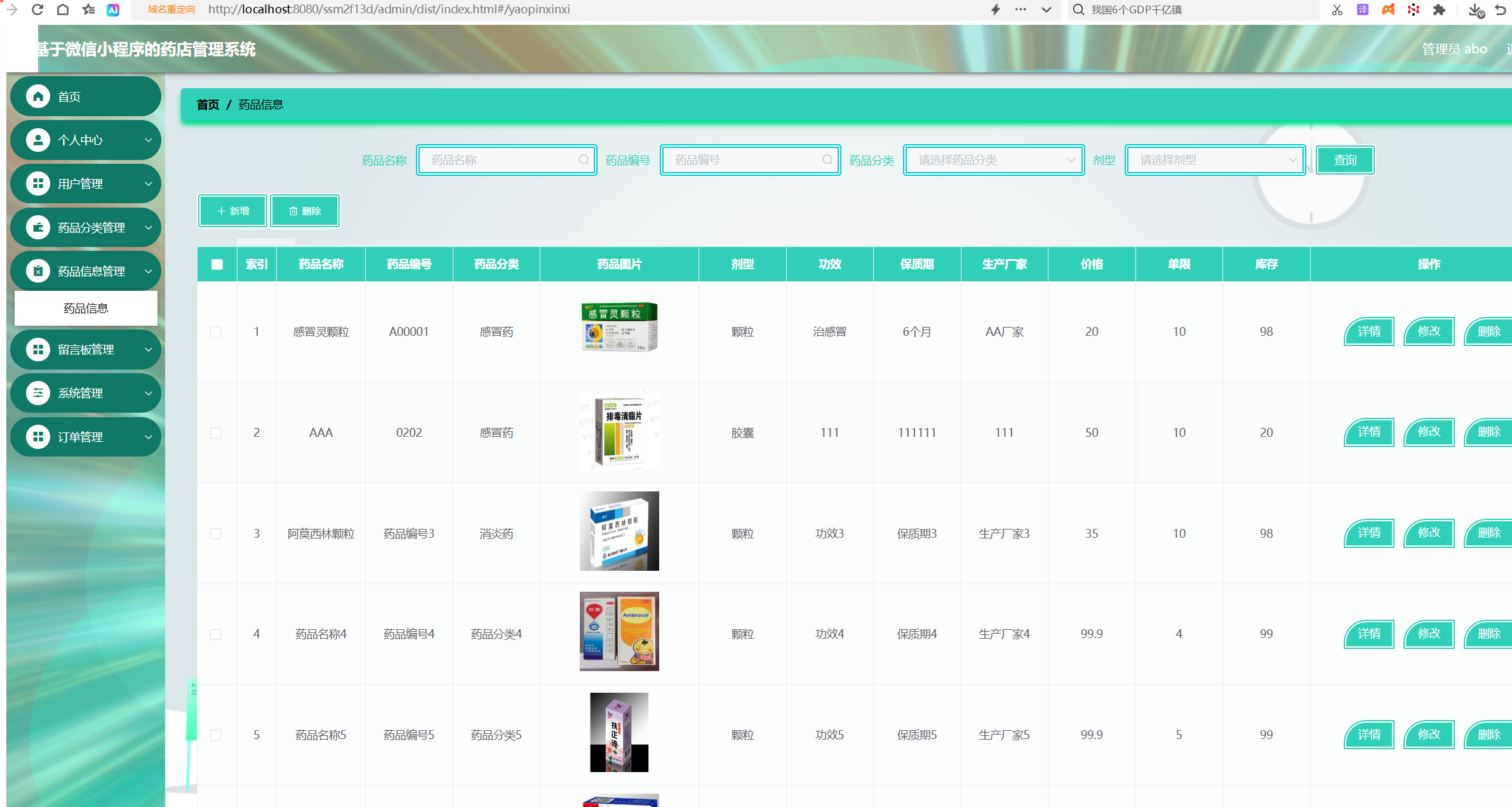Check the row checkbox for 药品名称4
The image size is (1512, 807).
coord(216,634)
